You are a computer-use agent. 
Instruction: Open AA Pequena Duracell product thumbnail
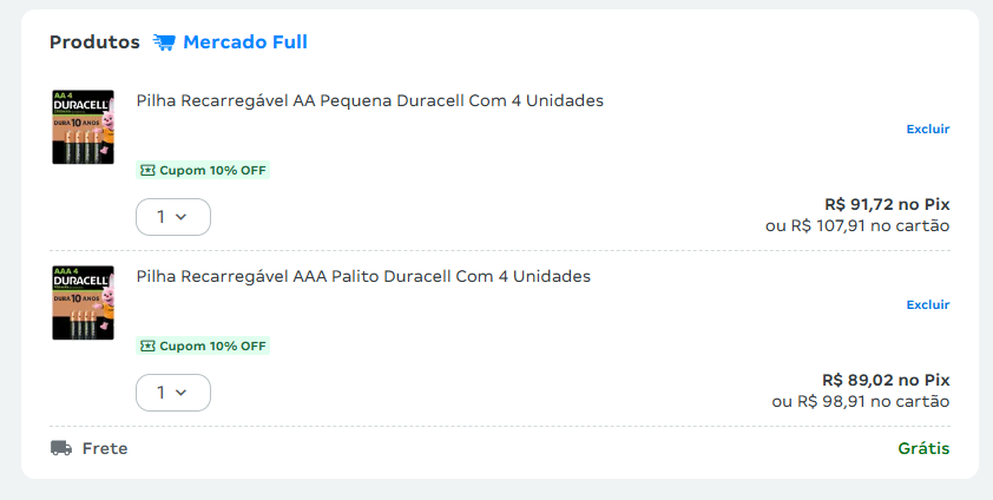click(83, 127)
